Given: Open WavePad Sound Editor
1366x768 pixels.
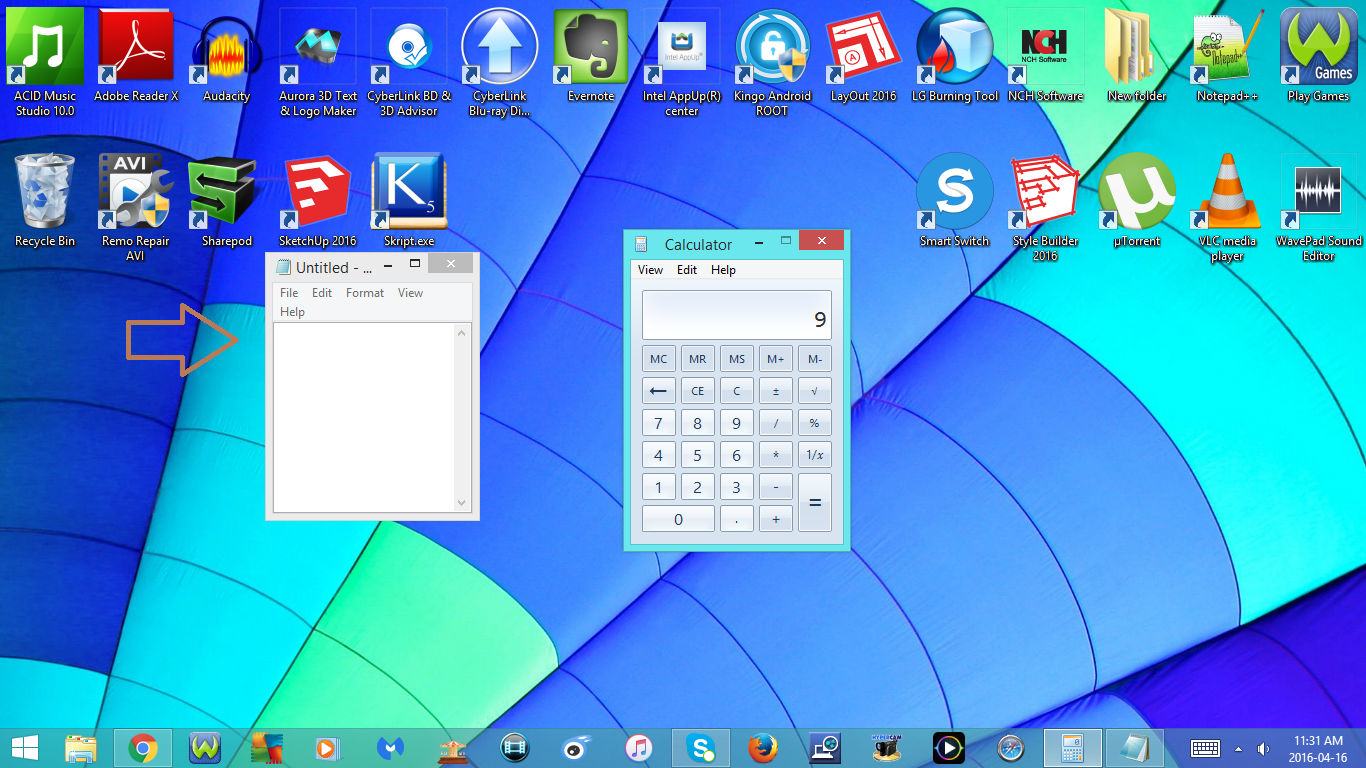Looking at the screenshot, I should click(x=1318, y=190).
